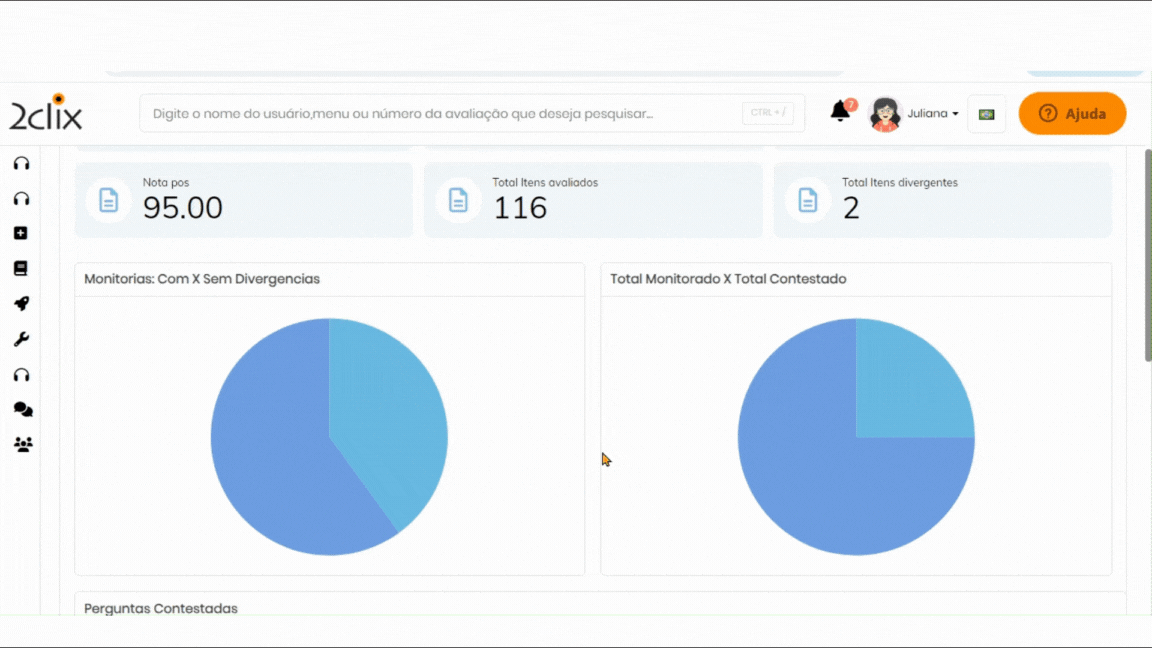
Task: Select the Total Itens avaliados 116 card
Action: pyautogui.click(x=593, y=200)
